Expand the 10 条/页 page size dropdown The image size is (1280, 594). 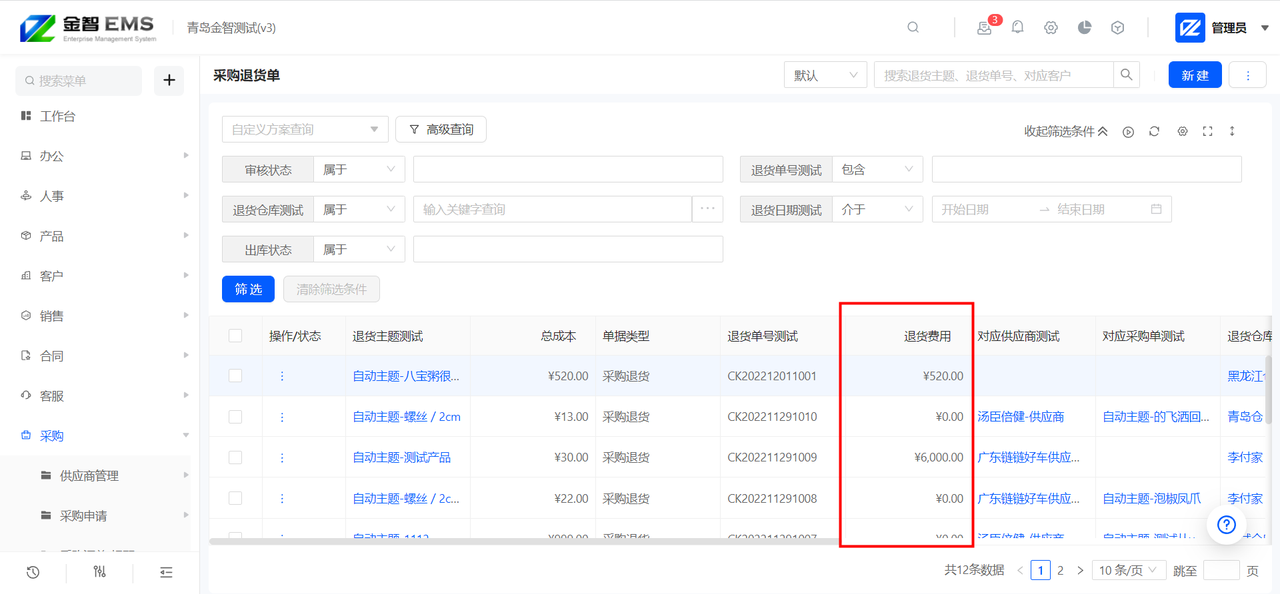tap(1128, 570)
